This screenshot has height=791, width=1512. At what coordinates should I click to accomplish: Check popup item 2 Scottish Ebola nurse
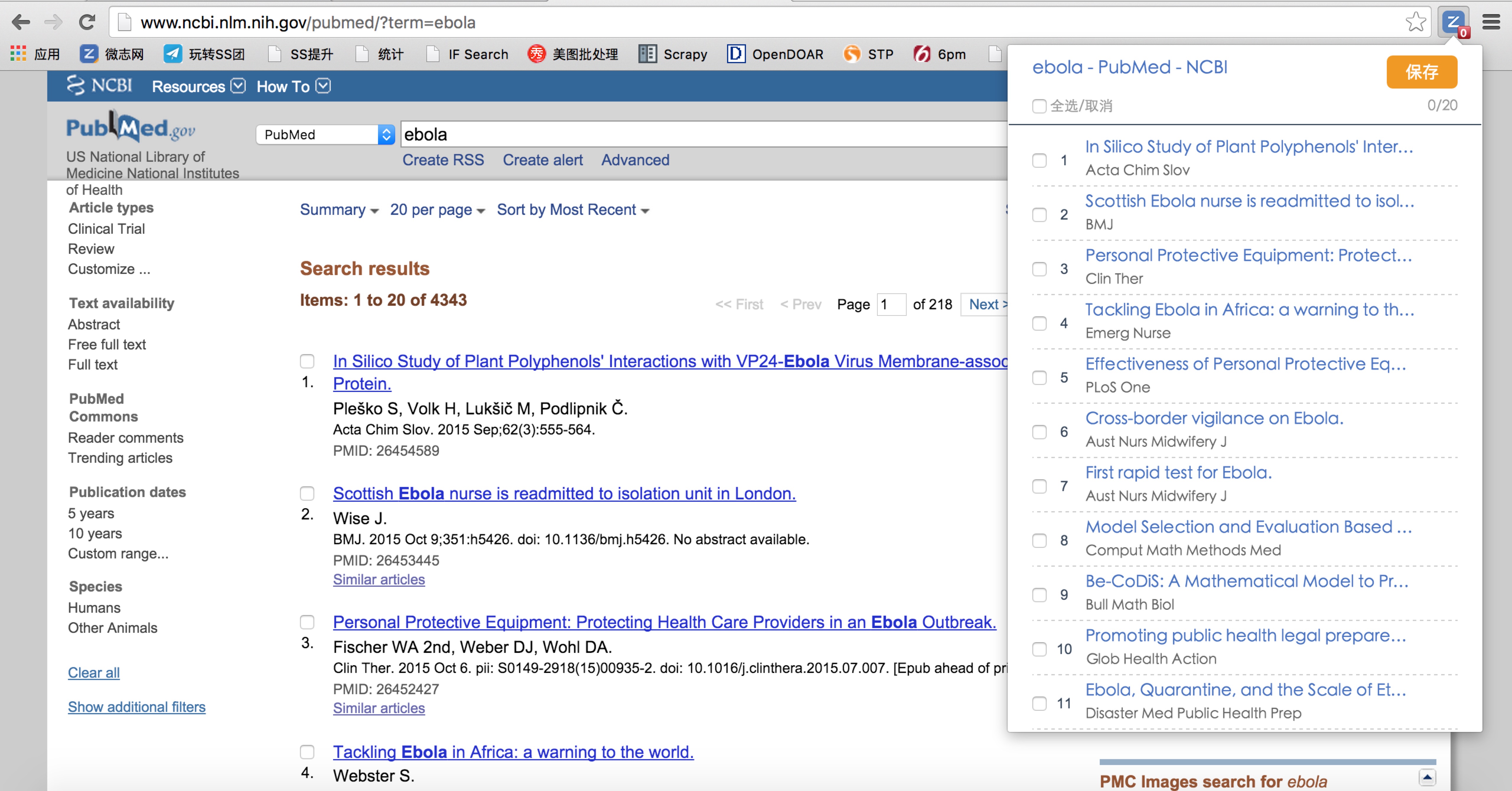tap(1039, 215)
